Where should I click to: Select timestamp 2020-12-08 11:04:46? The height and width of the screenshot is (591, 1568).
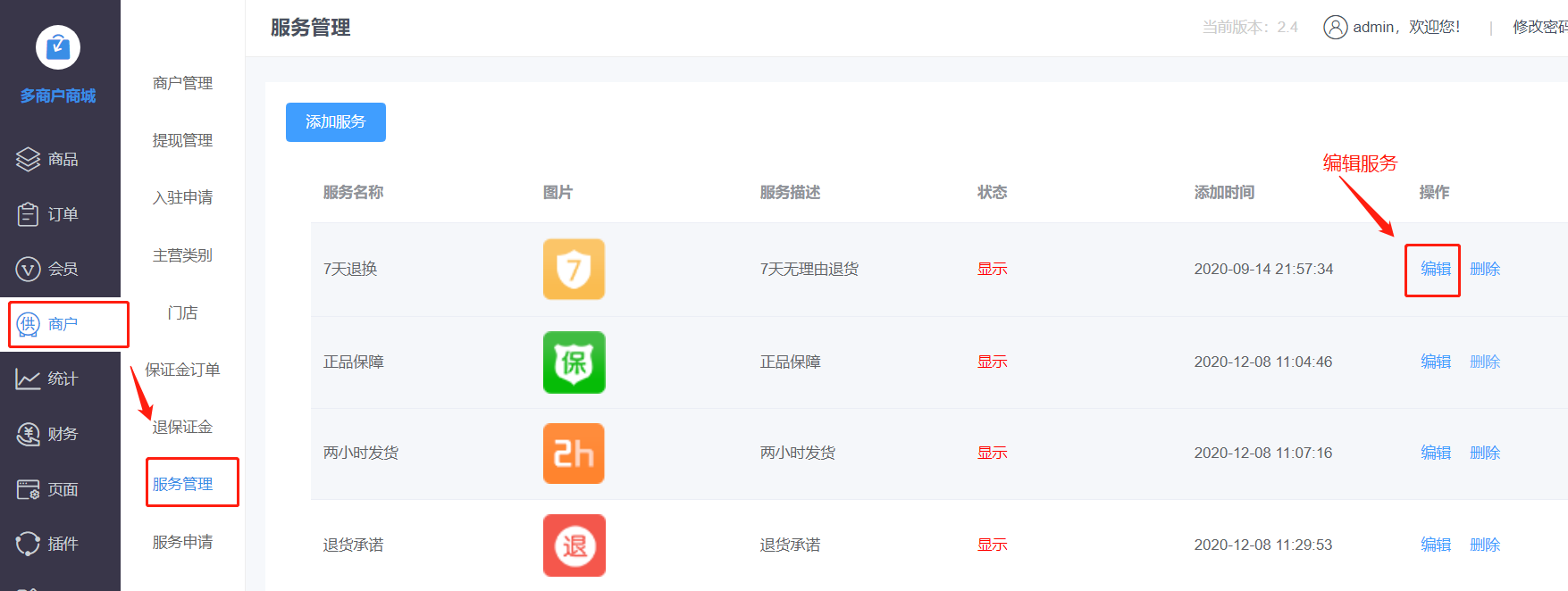pos(1263,362)
